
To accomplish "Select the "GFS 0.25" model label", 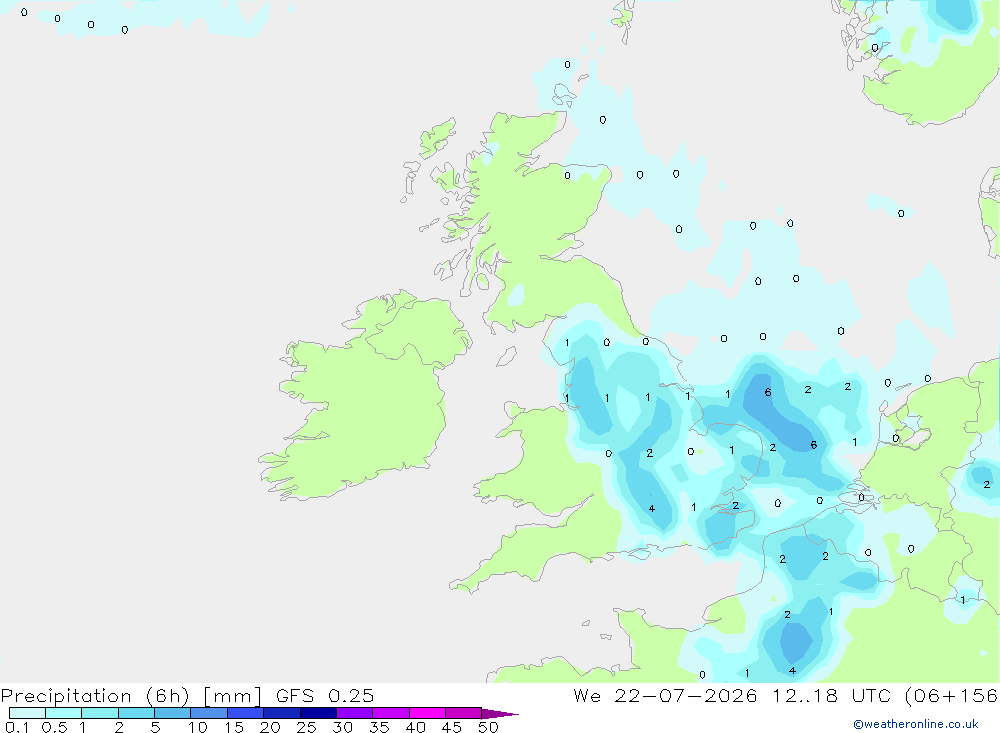I will pyautogui.click(x=325, y=695).
